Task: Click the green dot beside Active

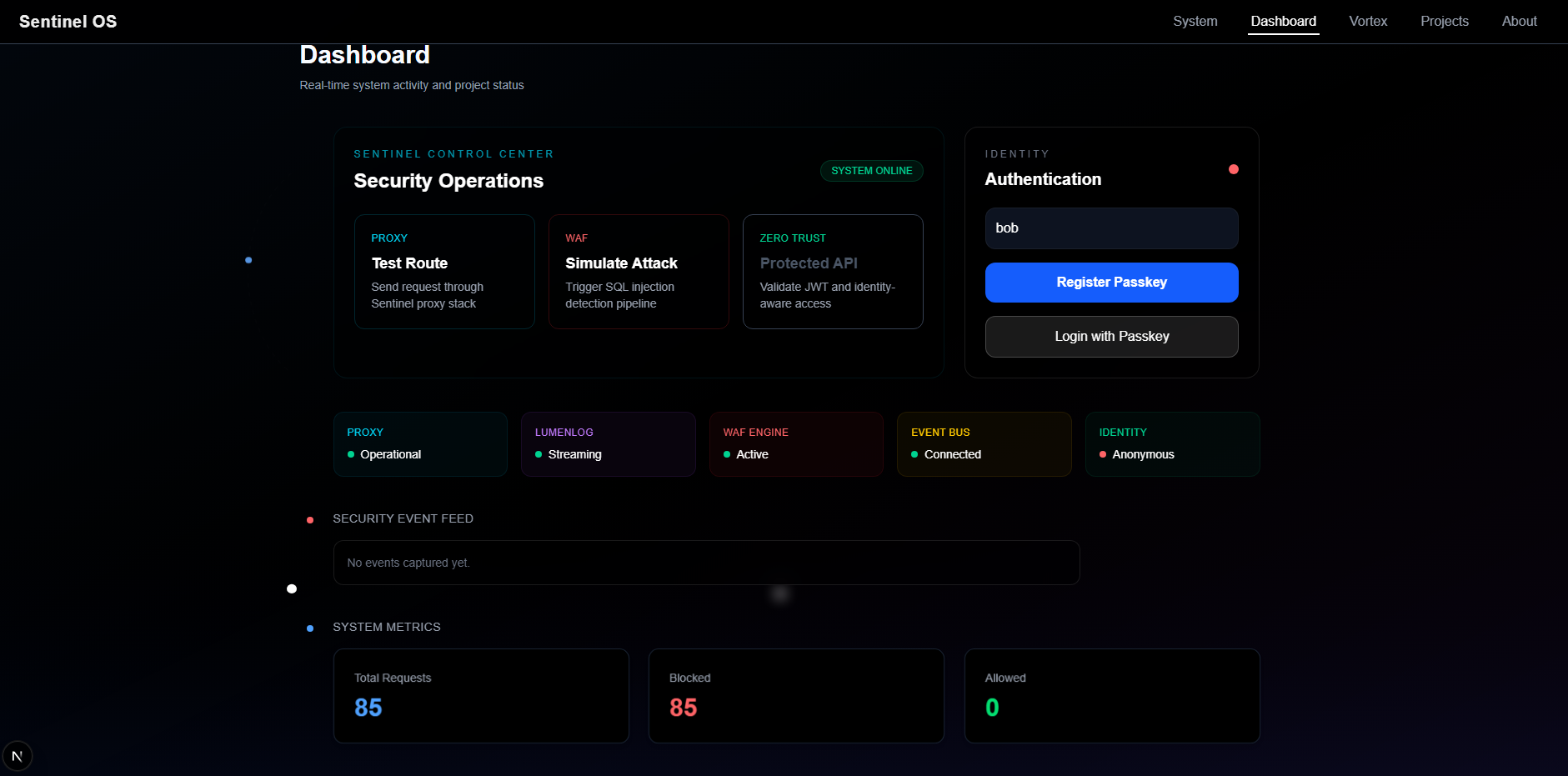Action: 727,454
